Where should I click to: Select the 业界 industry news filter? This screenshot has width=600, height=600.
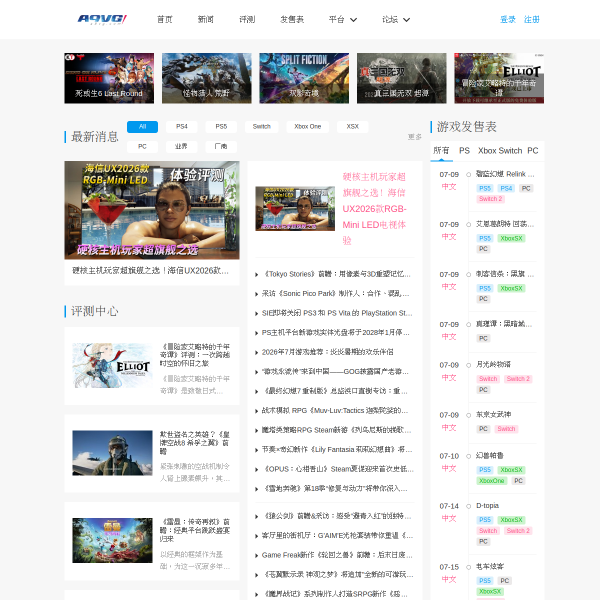(x=181, y=147)
